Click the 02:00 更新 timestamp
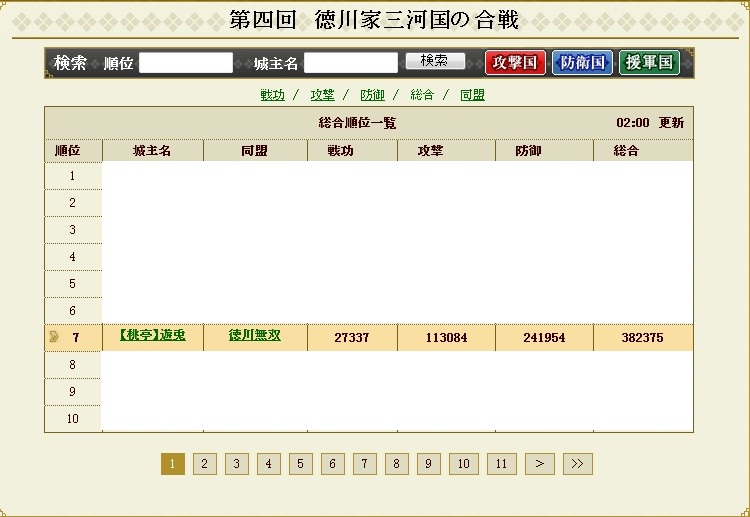This screenshot has height=517, width=750. coord(650,123)
